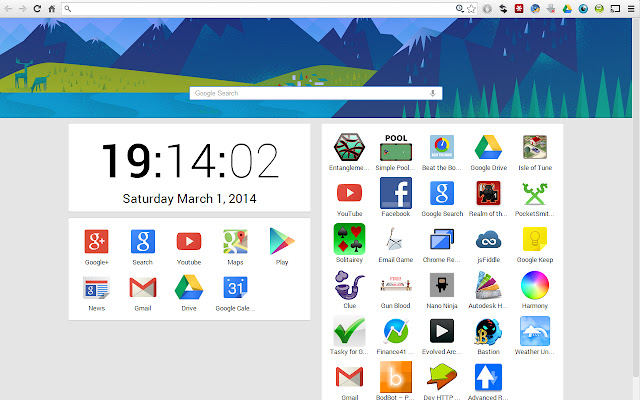Open the Chrome Remote Desktop app
Image resolution: width=640 pixels, height=400 pixels.
tap(442, 239)
